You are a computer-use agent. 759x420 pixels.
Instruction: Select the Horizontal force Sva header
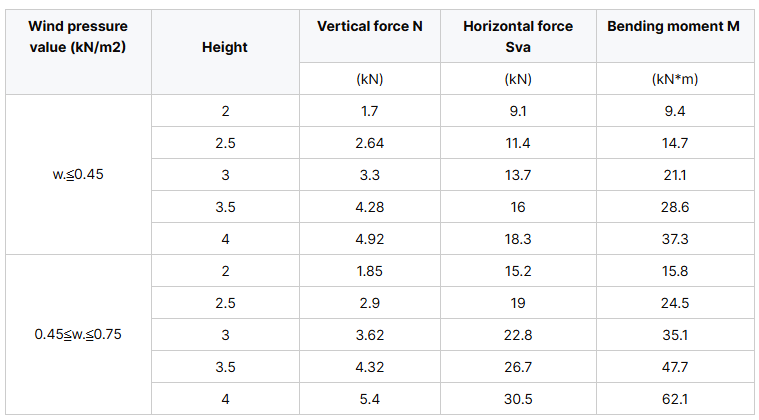coord(518,37)
